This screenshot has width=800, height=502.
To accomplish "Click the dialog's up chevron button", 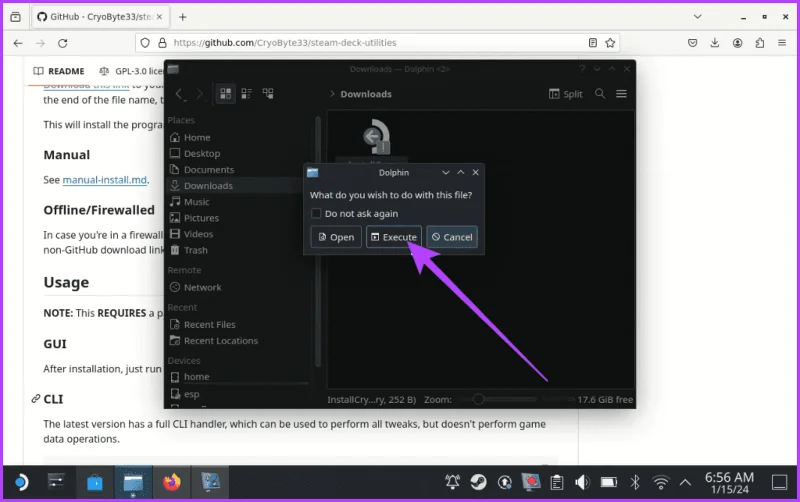I will [461, 172].
